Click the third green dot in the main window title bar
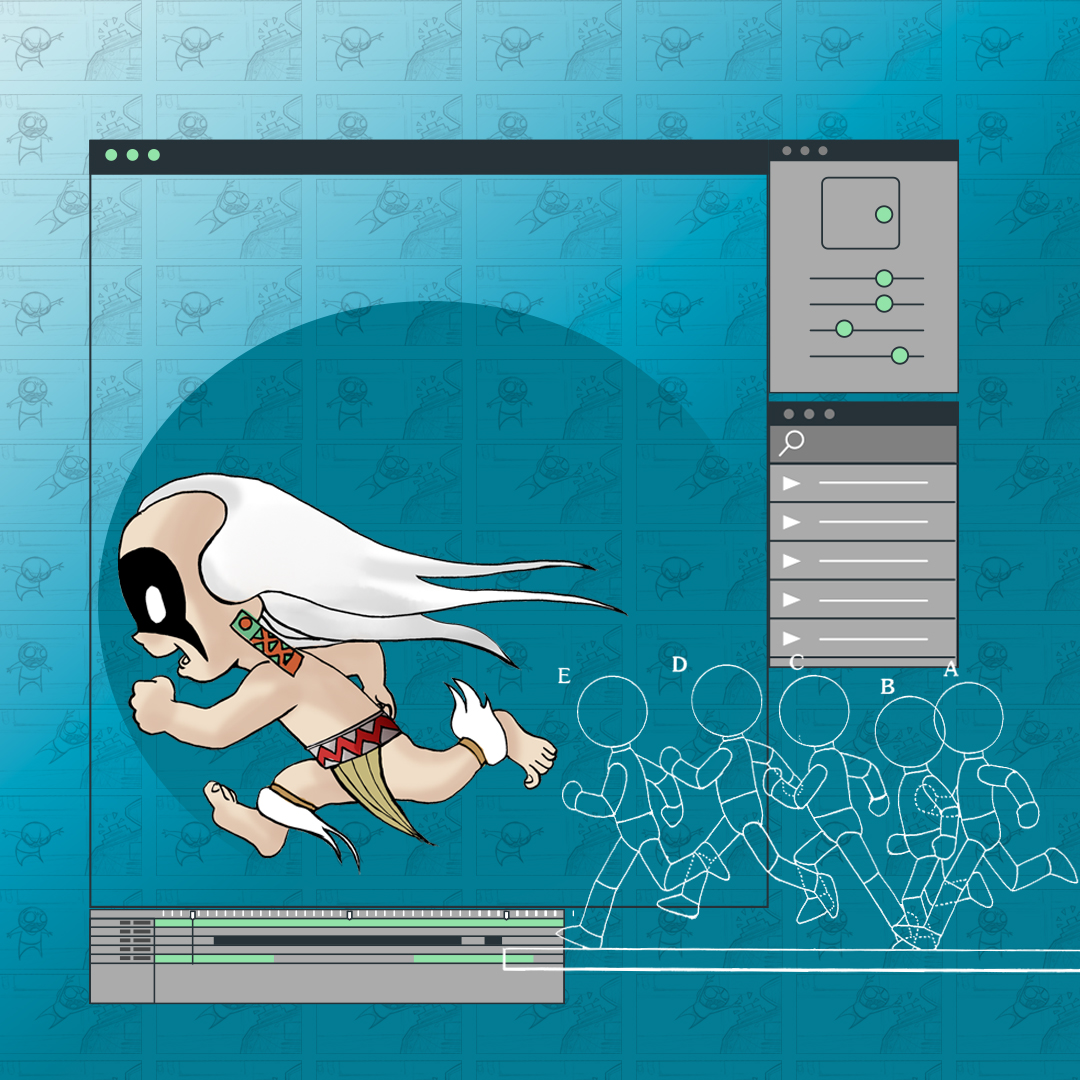The width and height of the screenshot is (1080, 1080). 154,155
